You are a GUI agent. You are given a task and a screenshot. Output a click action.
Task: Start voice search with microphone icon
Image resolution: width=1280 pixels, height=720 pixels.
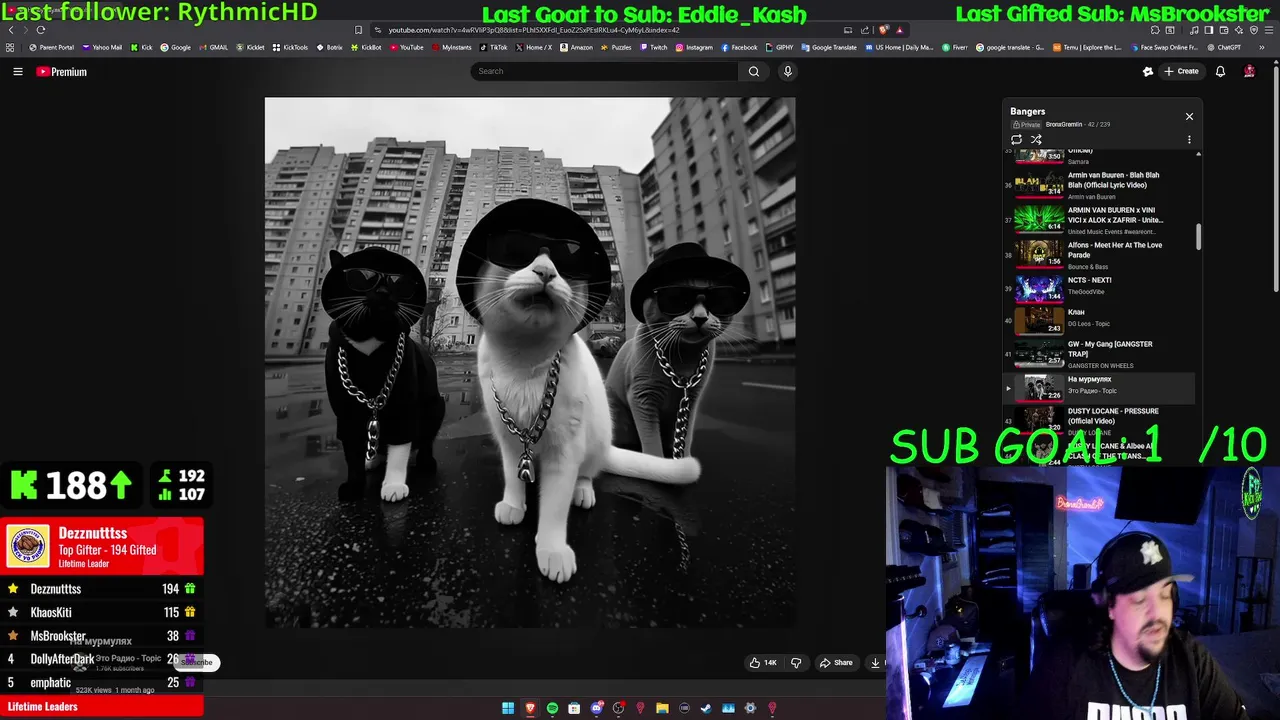pos(788,71)
